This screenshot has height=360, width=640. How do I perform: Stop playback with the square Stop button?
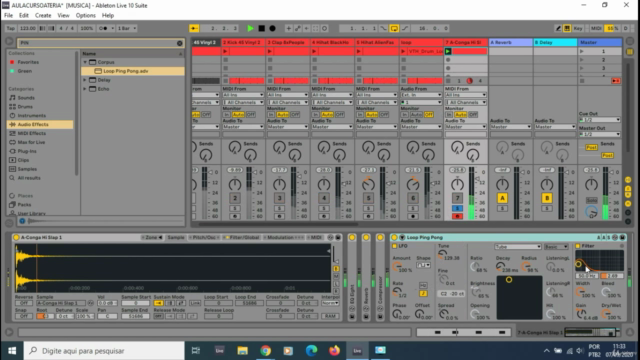tap(262, 28)
